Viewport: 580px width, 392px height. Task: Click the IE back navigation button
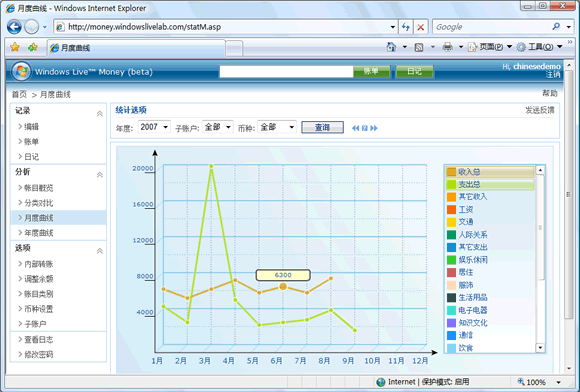[x=14, y=27]
